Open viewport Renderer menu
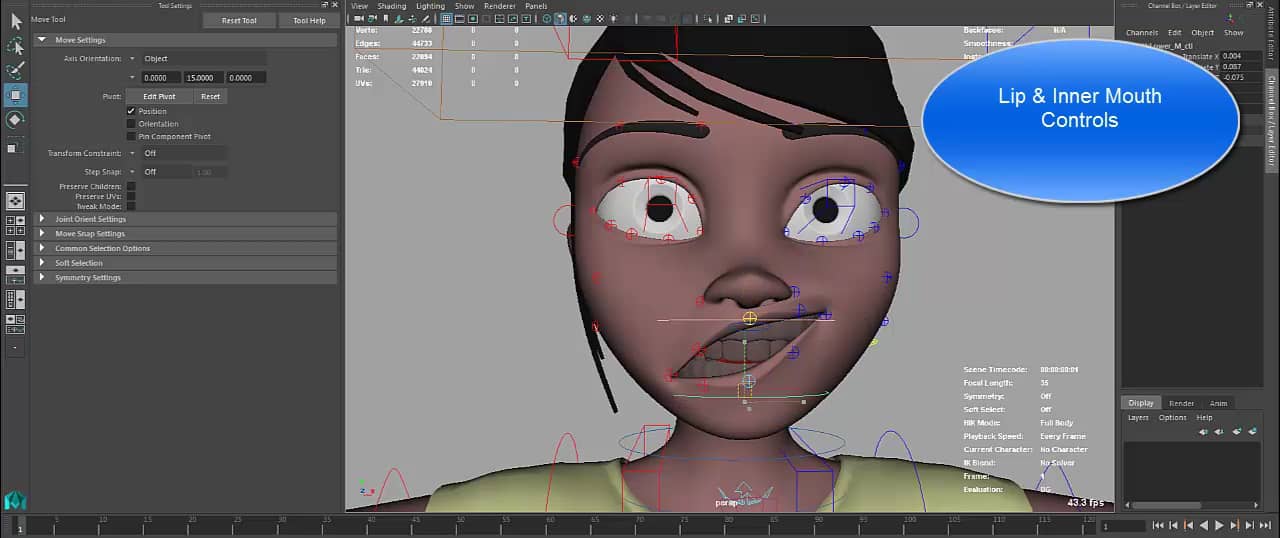 [x=500, y=6]
